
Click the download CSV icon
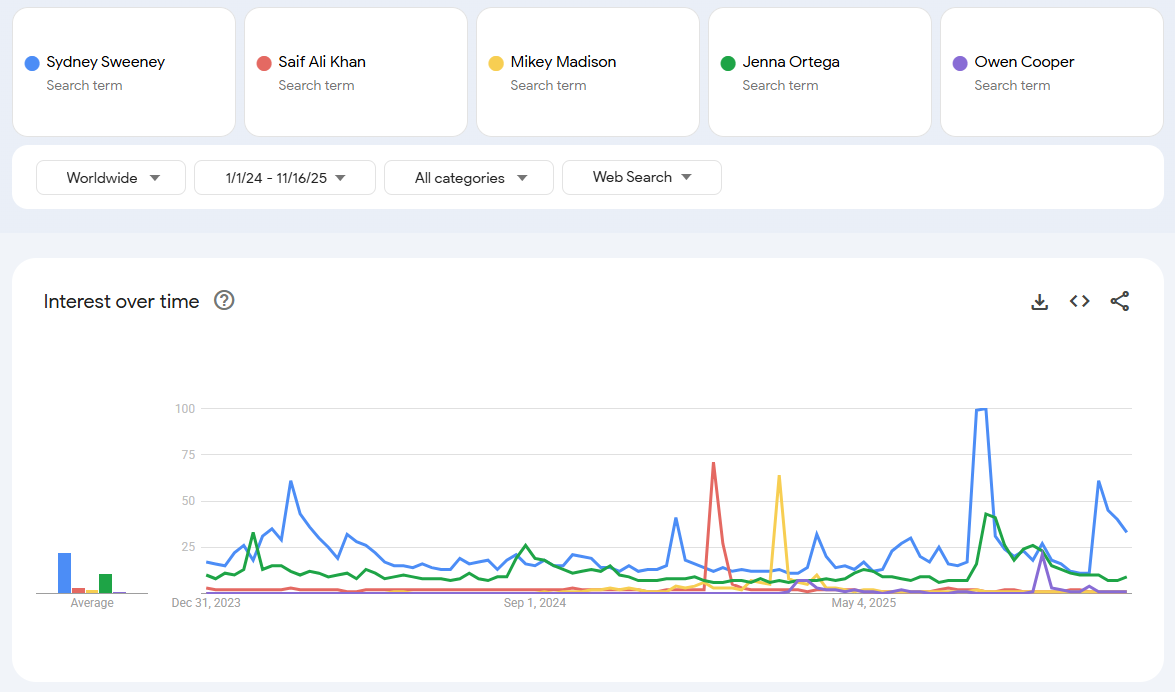tap(1040, 301)
